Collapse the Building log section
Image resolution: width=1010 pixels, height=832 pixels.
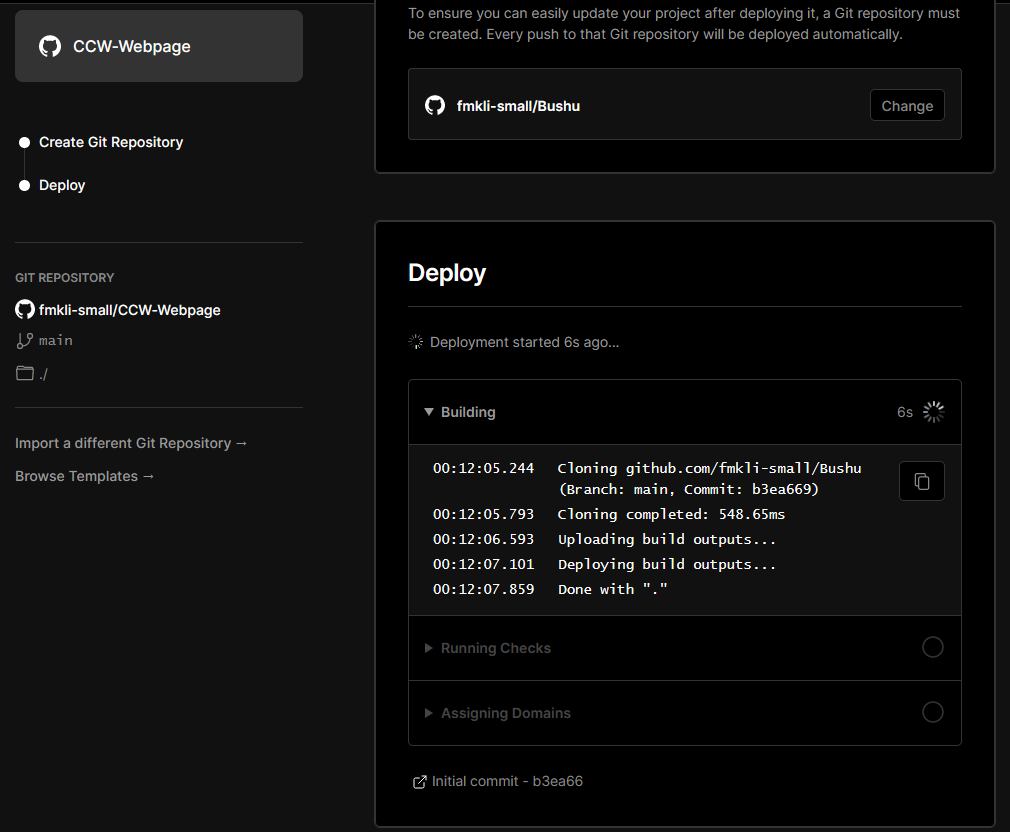click(x=428, y=412)
